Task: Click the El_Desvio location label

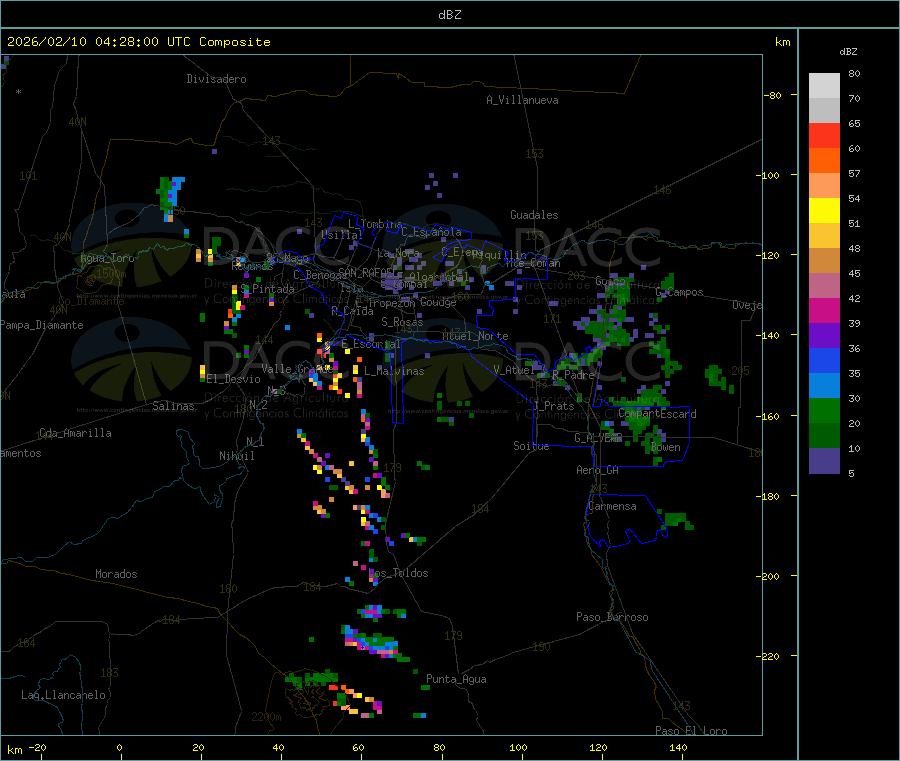Action: tap(233, 379)
